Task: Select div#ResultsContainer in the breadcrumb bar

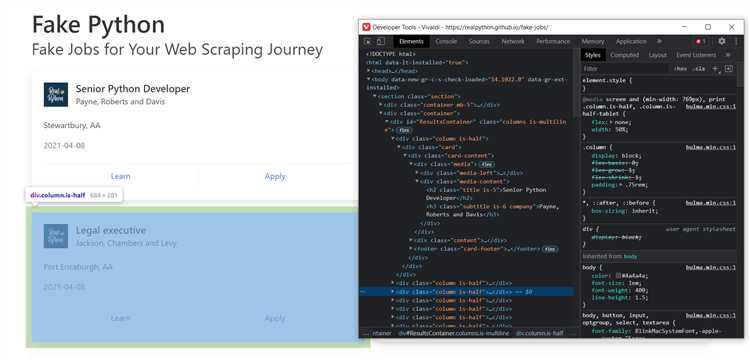Action: click(453, 333)
